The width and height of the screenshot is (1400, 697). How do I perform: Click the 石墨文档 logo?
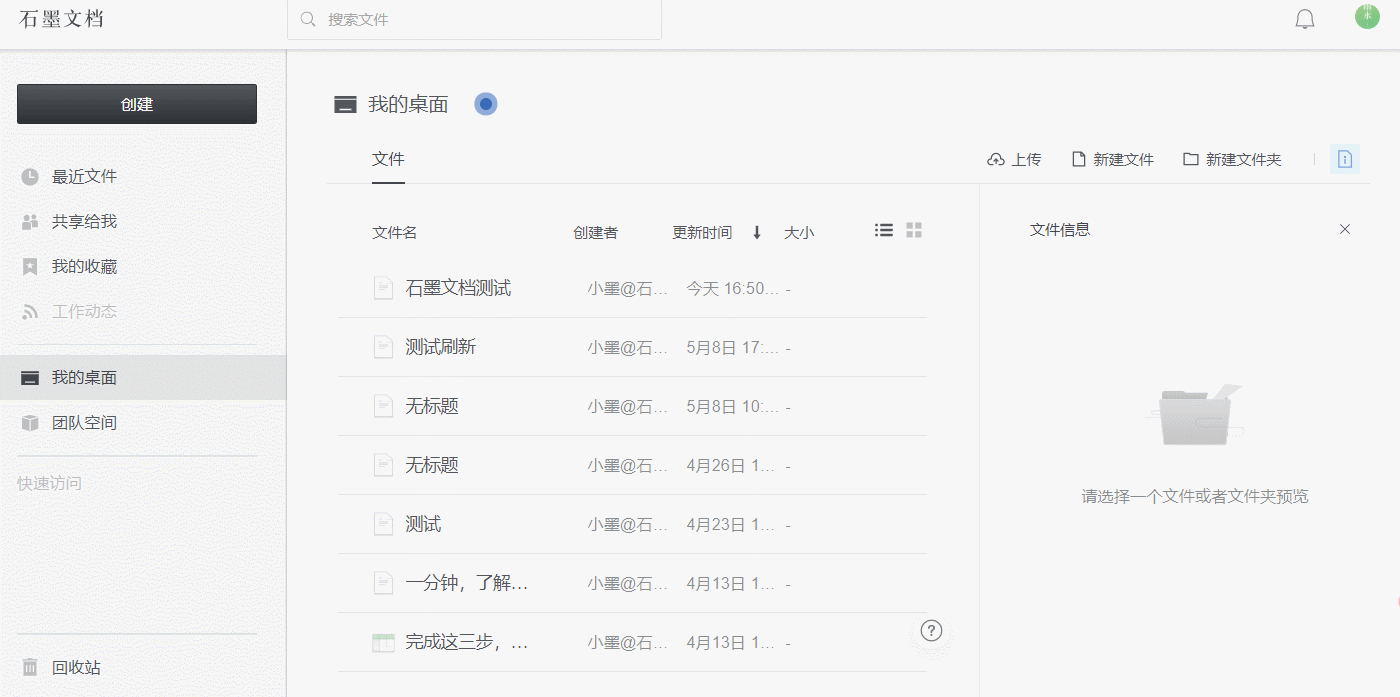pyautogui.click(x=61, y=19)
